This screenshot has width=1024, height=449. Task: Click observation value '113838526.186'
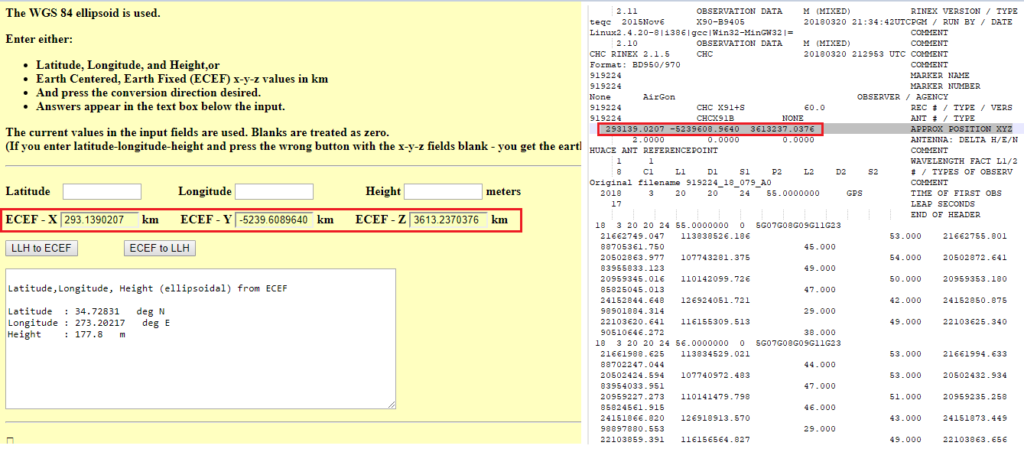pyautogui.click(x=715, y=236)
